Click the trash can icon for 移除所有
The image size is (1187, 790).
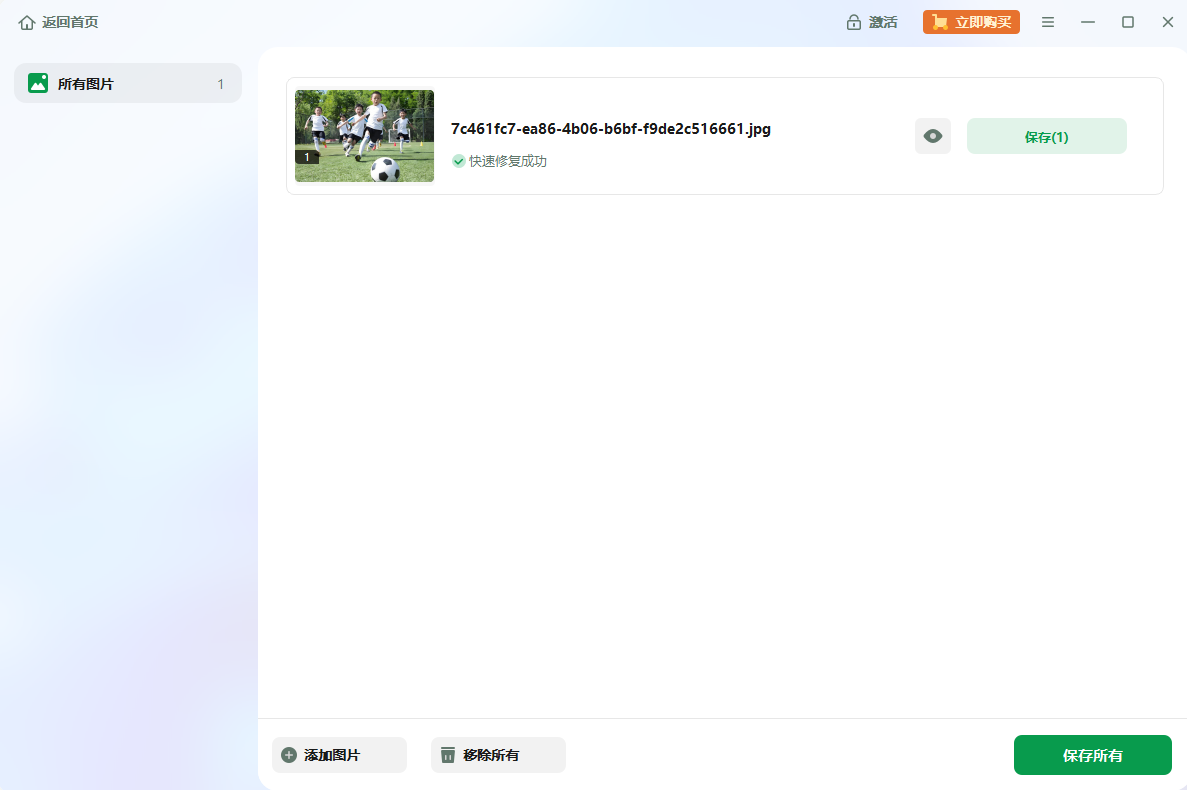pyautogui.click(x=448, y=755)
